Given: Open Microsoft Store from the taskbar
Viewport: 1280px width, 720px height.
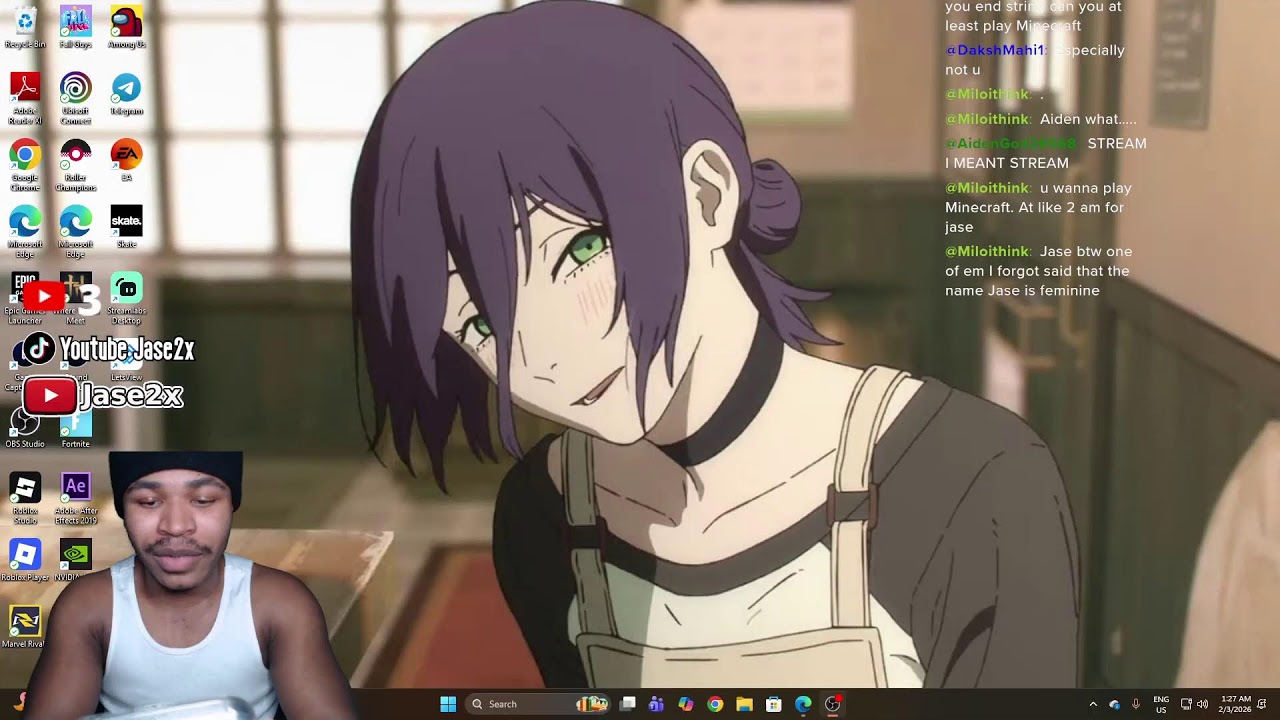Looking at the screenshot, I should coord(773,704).
